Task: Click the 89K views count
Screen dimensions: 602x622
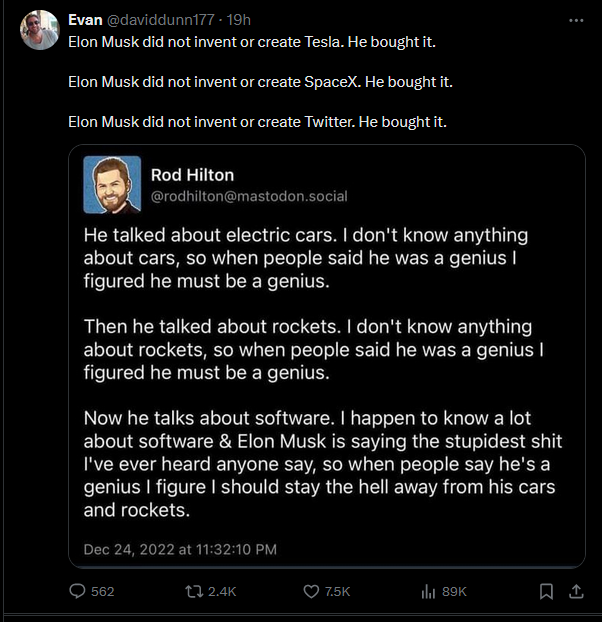Action: point(454,591)
